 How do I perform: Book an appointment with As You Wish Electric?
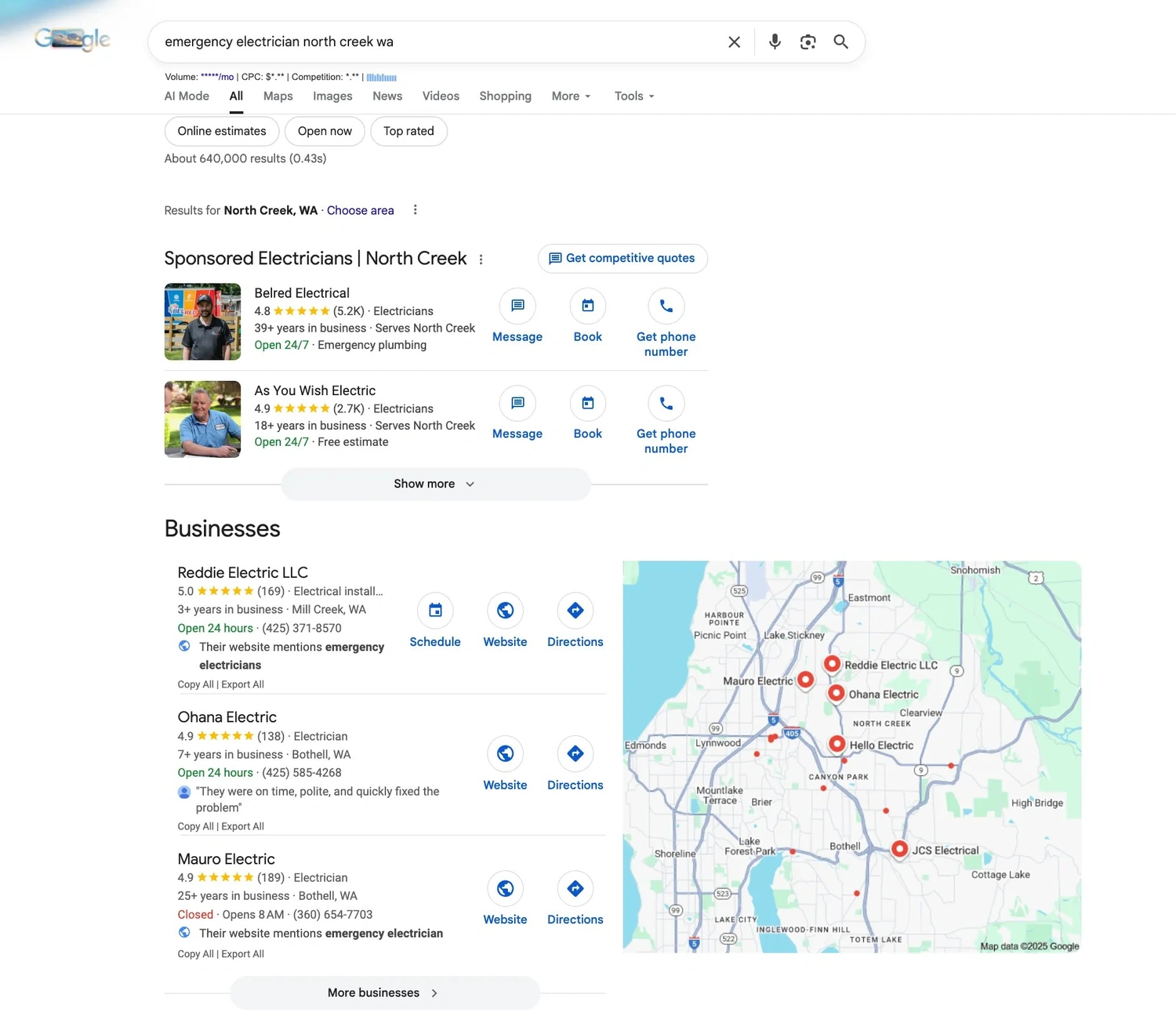click(587, 414)
